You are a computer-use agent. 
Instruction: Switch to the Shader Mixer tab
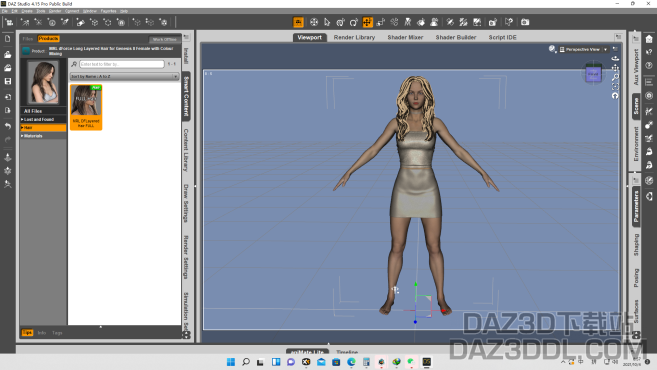[405, 37]
